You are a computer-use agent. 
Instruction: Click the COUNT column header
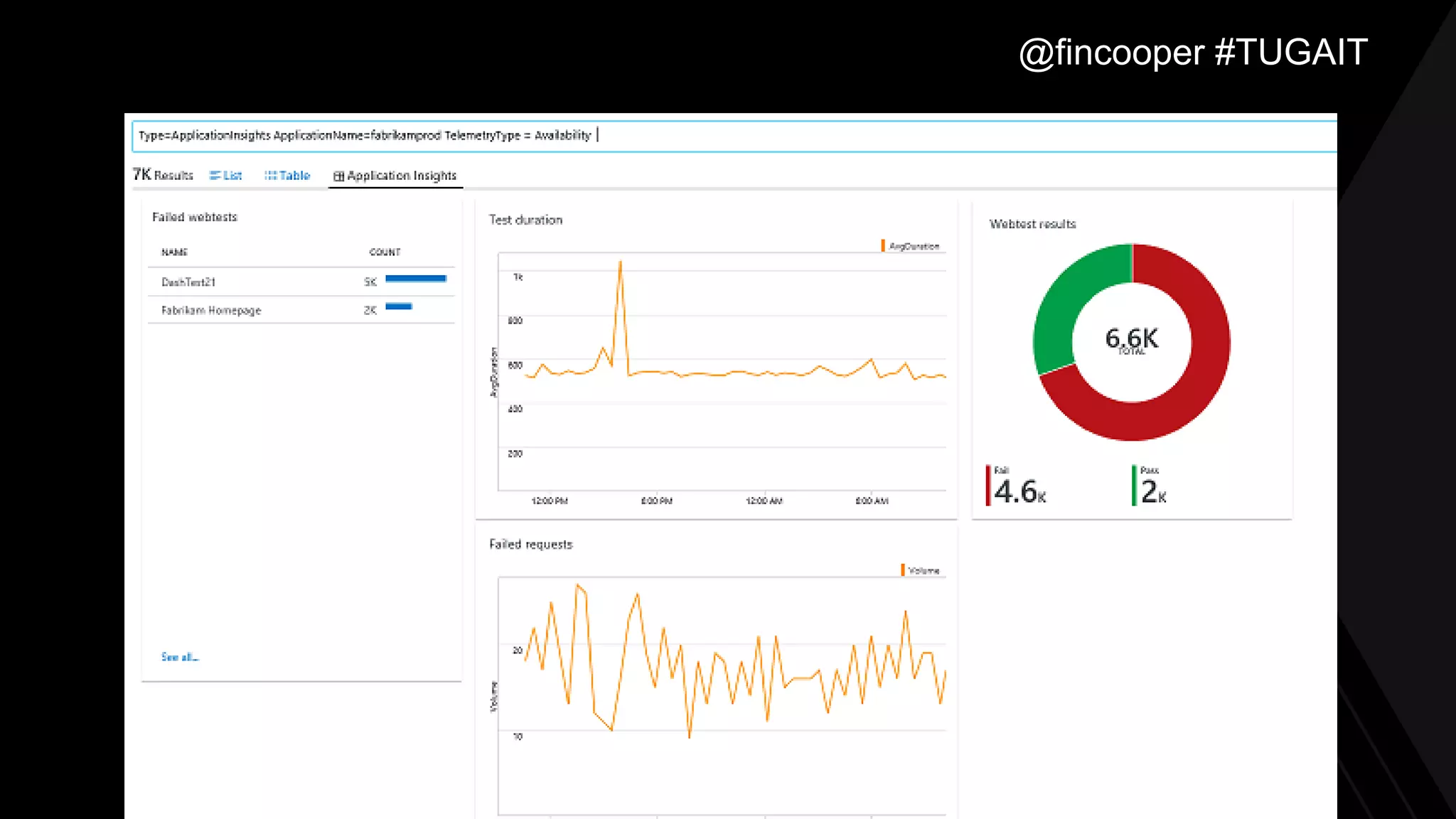[x=385, y=252]
